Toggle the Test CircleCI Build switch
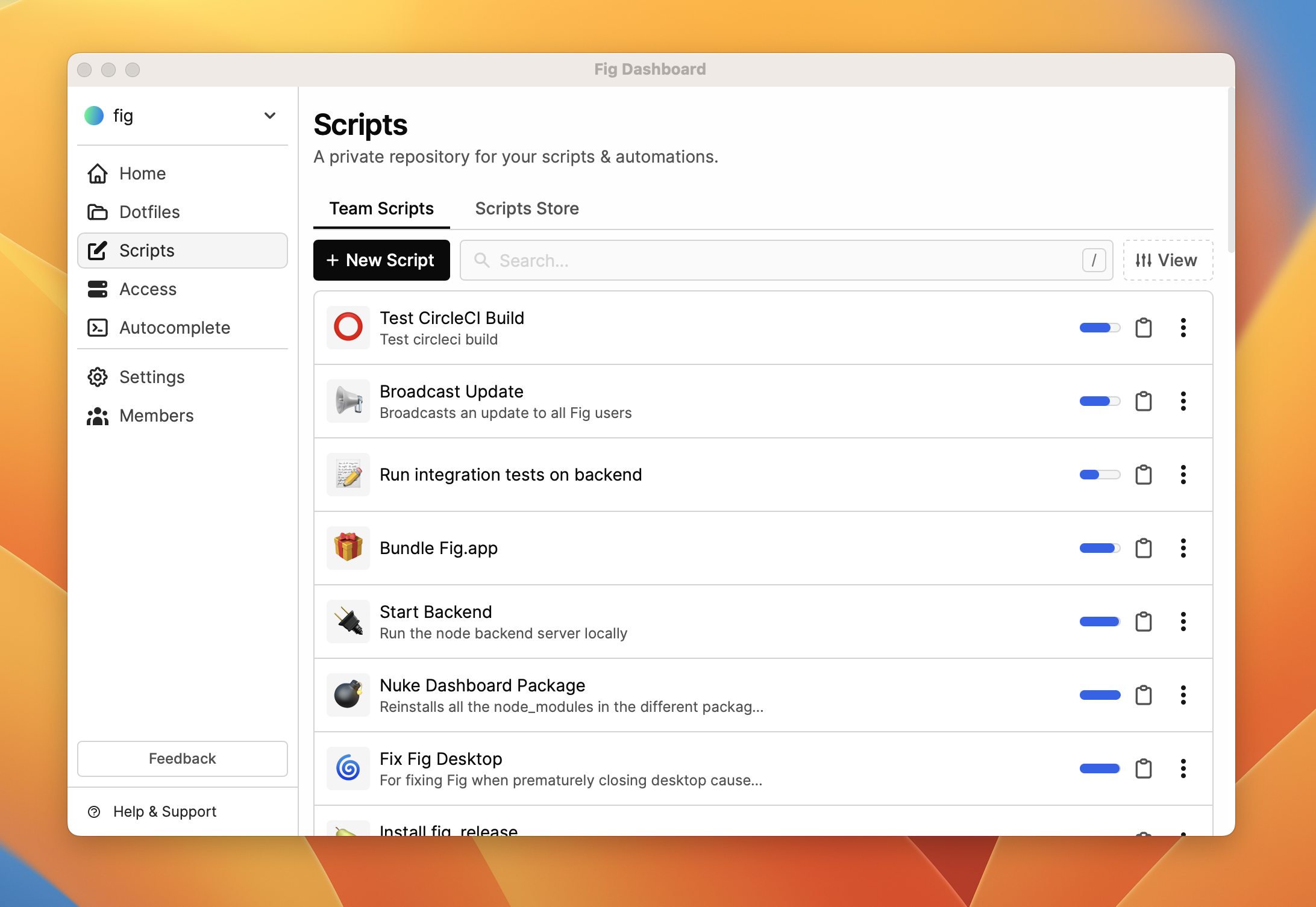This screenshot has width=1316, height=907. (1100, 328)
